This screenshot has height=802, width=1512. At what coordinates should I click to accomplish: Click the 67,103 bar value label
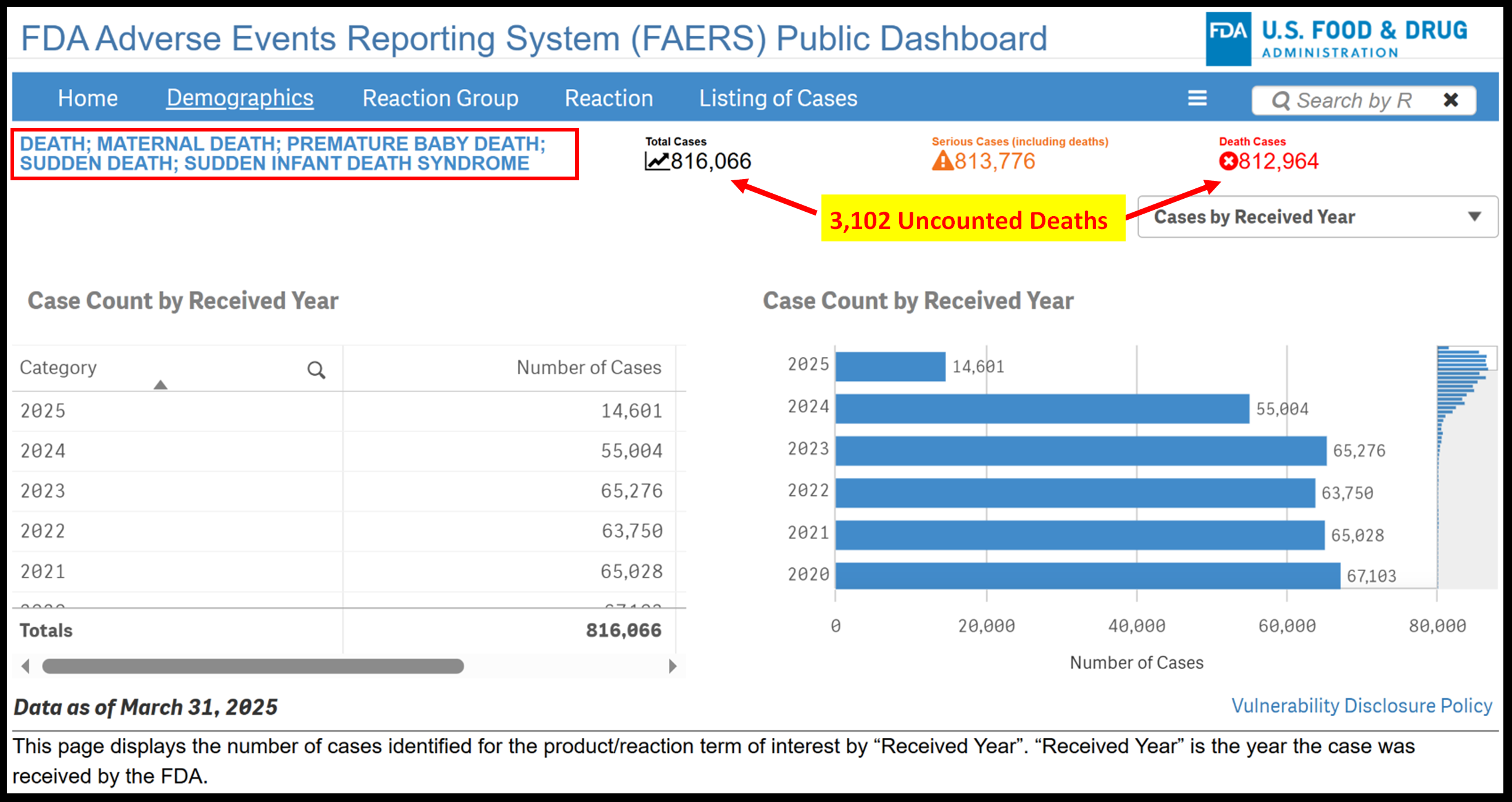tap(1371, 576)
